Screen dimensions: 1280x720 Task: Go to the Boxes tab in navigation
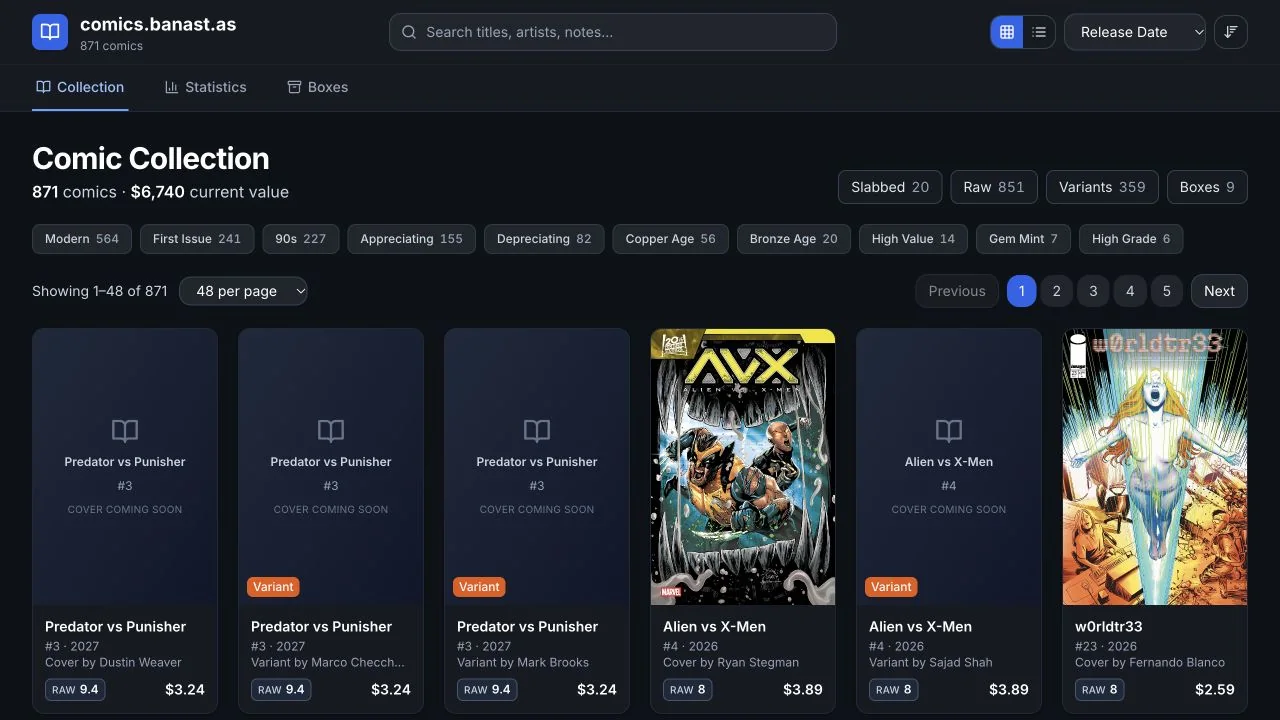coord(318,87)
